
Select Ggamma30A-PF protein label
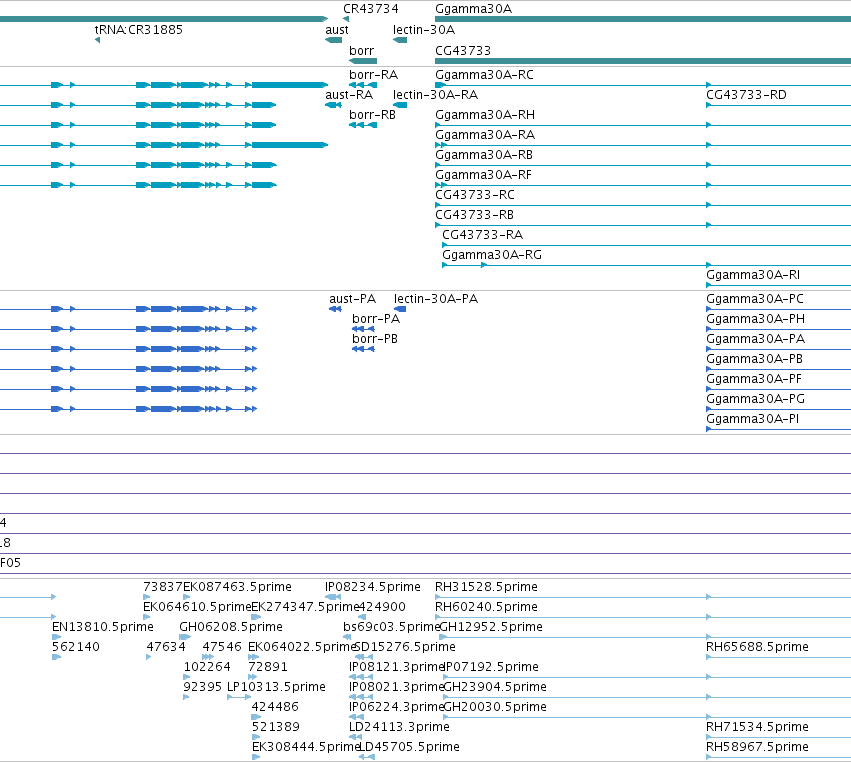pyautogui.click(x=753, y=379)
